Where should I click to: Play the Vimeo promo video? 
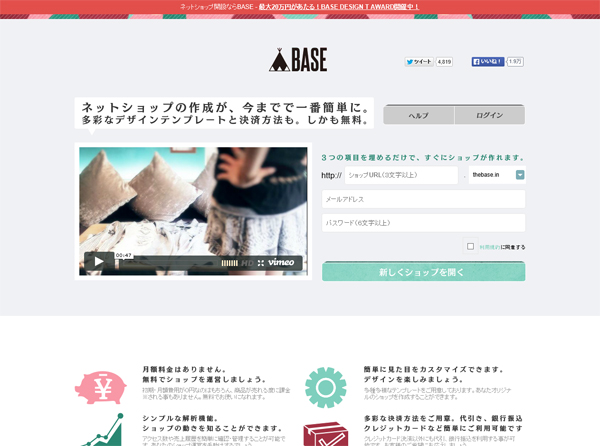(98, 262)
